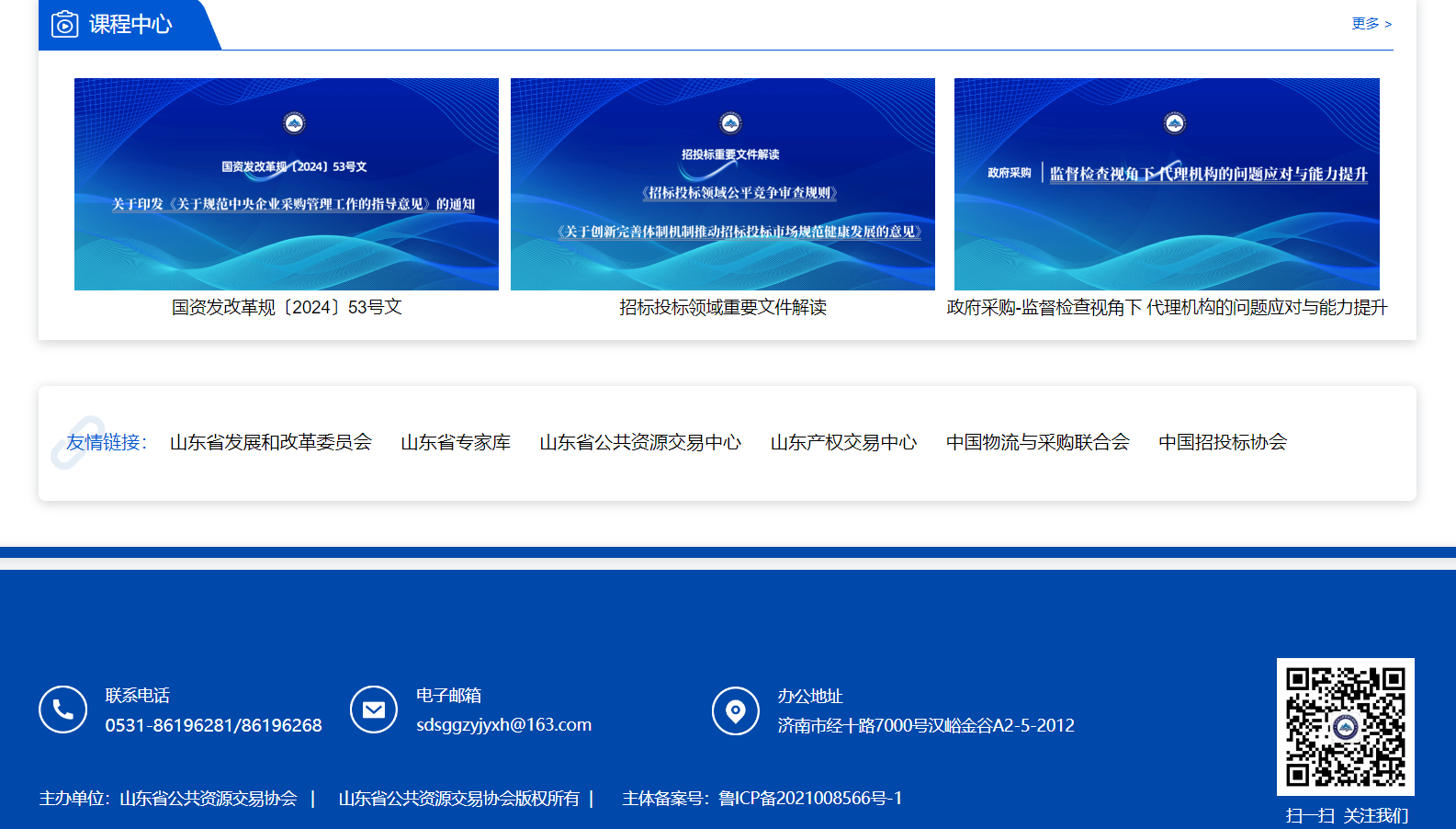Image resolution: width=1456 pixels, height=829 pixels.
Task: Open the 鲁ICP备2021008566号-1 record link
Action: coord(810,798)
